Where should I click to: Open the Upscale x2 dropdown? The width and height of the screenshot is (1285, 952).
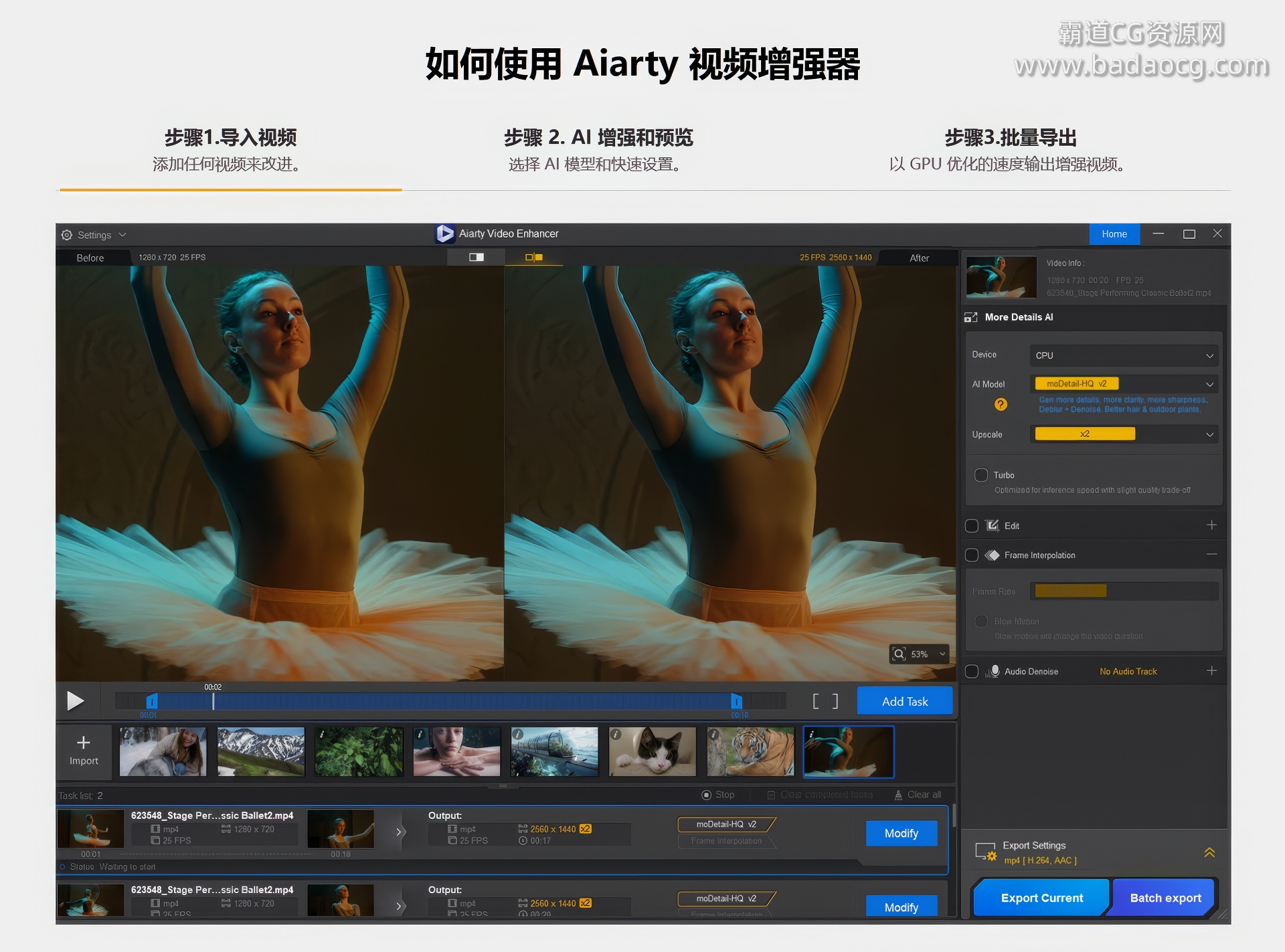pyautogui.click(x=1124, y=434)
